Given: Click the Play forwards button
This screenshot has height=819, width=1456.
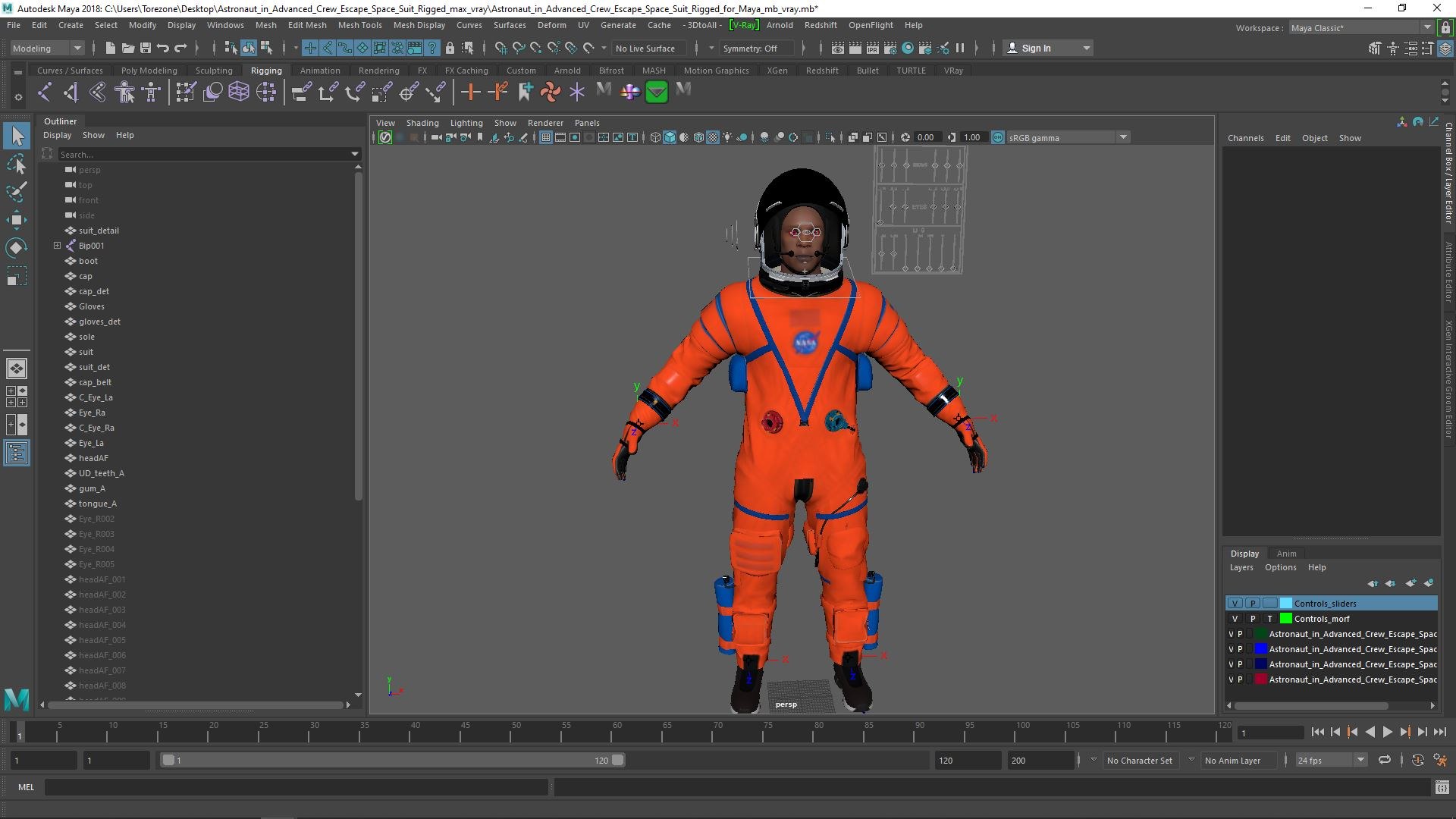Looking at the screenshot, I should point(1387,732).
